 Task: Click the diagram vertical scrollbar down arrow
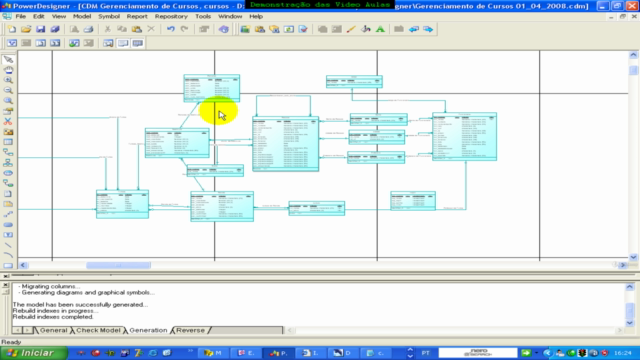633,257
